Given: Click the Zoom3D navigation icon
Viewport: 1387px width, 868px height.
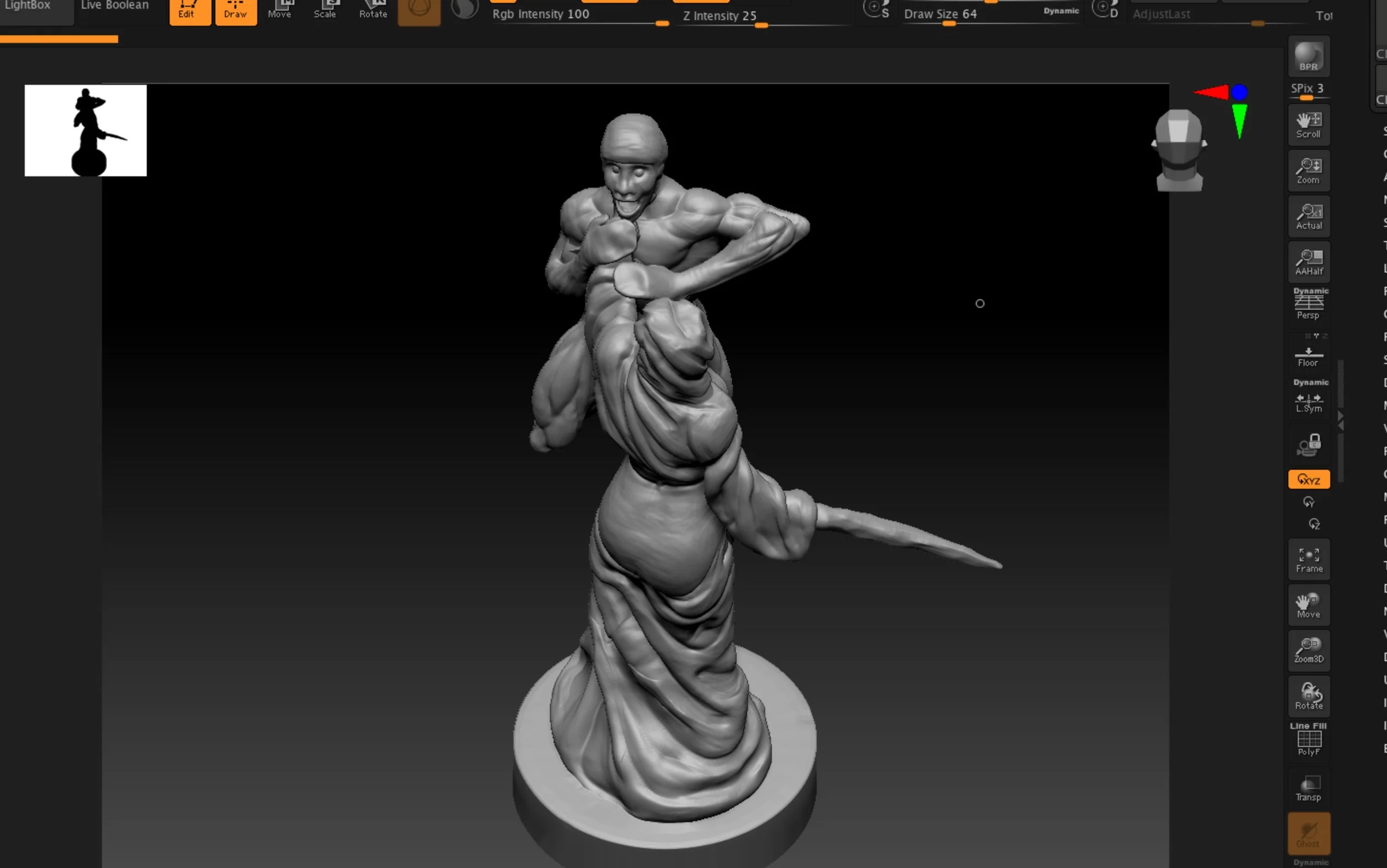Looking at the screenshot, I should 1308,651.
